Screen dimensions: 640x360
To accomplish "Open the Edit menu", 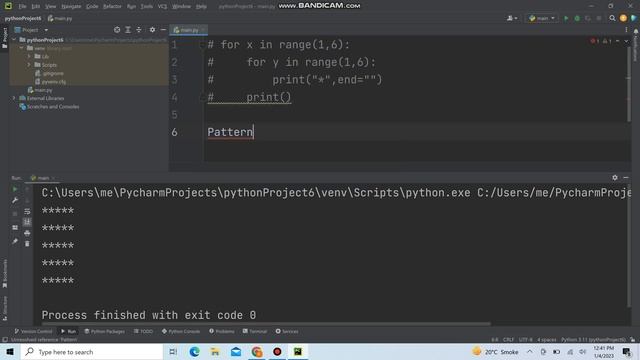I will (x=36, y=7).
